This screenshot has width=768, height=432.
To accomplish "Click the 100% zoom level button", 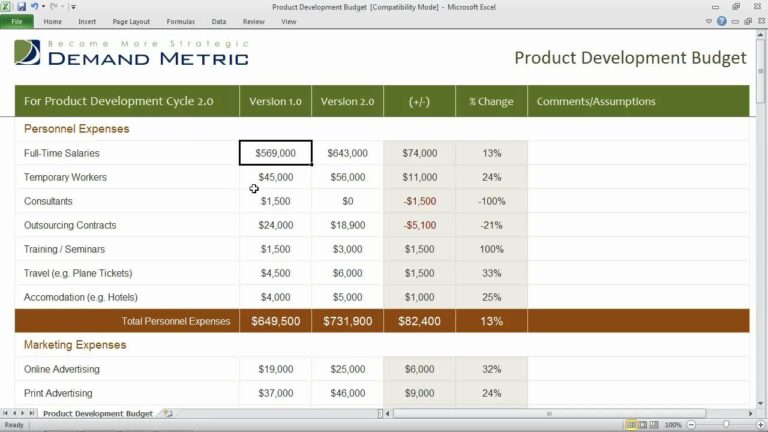I will click(674, 425).
